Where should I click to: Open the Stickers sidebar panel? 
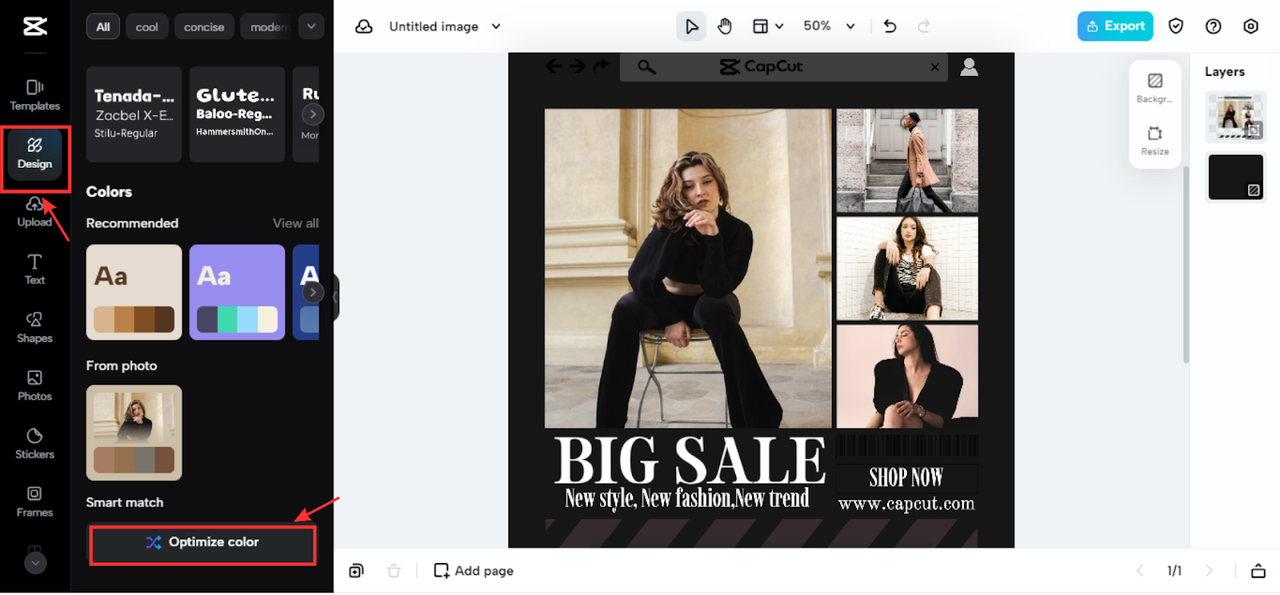35,443
